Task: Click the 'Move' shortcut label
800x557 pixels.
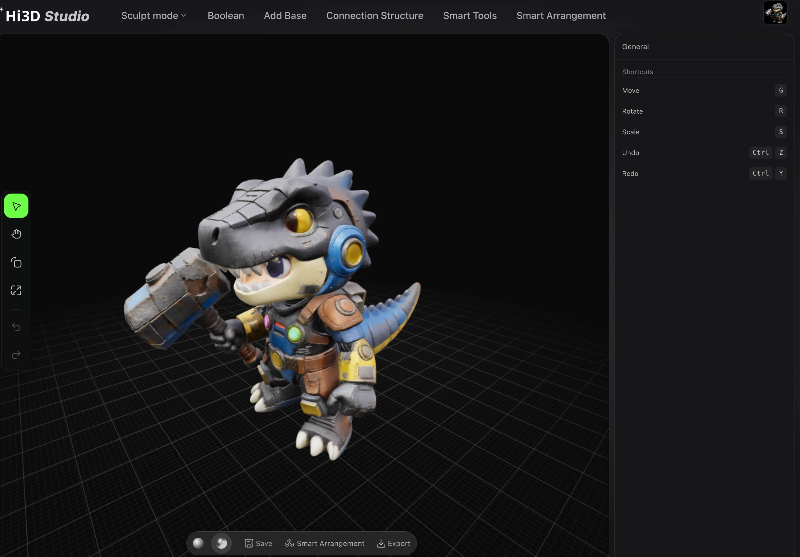Action: point(631,90)
